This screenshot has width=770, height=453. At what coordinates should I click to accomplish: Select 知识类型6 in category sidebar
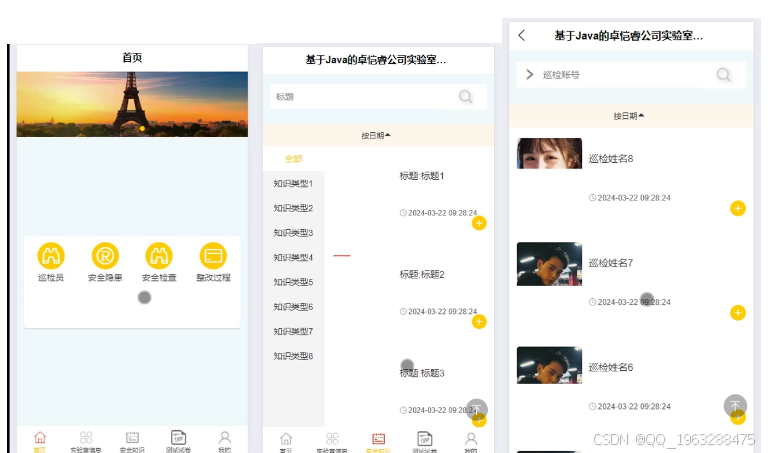(x=293, y=307)
